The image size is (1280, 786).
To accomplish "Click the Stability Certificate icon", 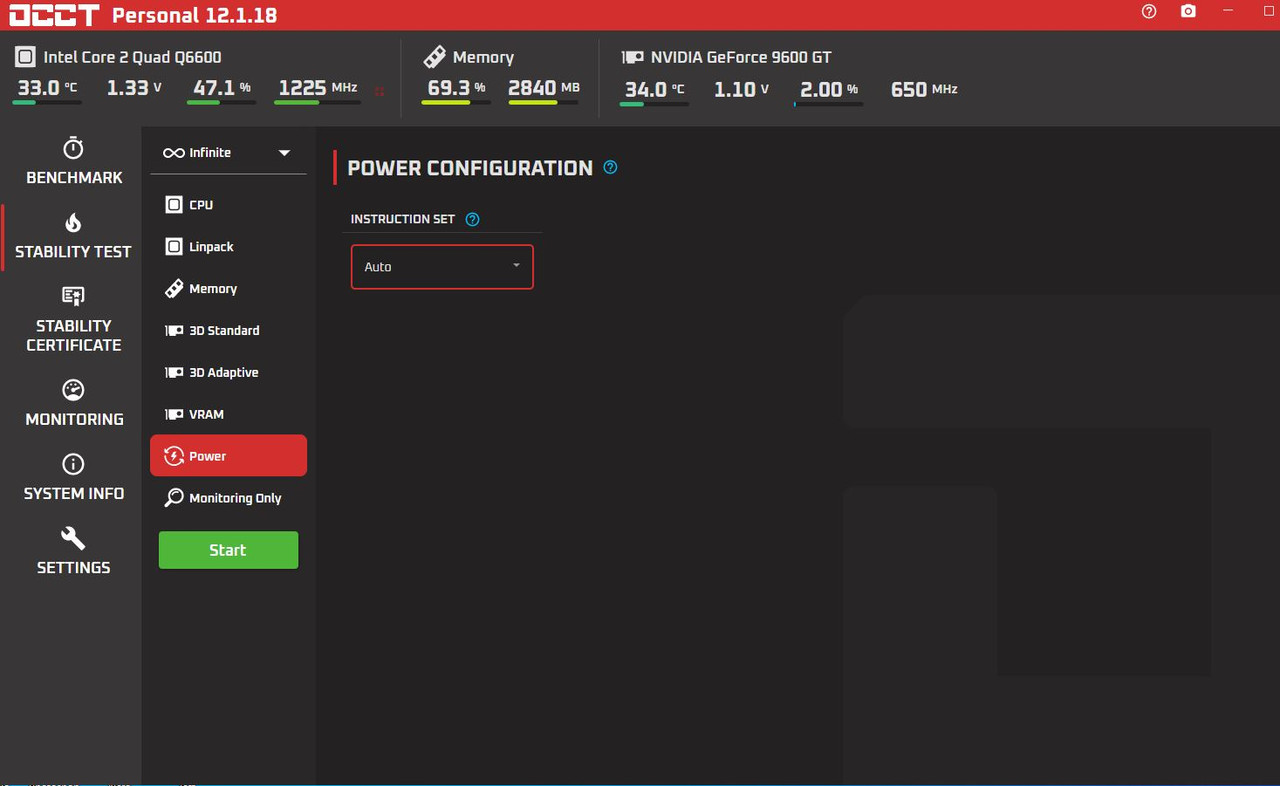I will 73,296.
